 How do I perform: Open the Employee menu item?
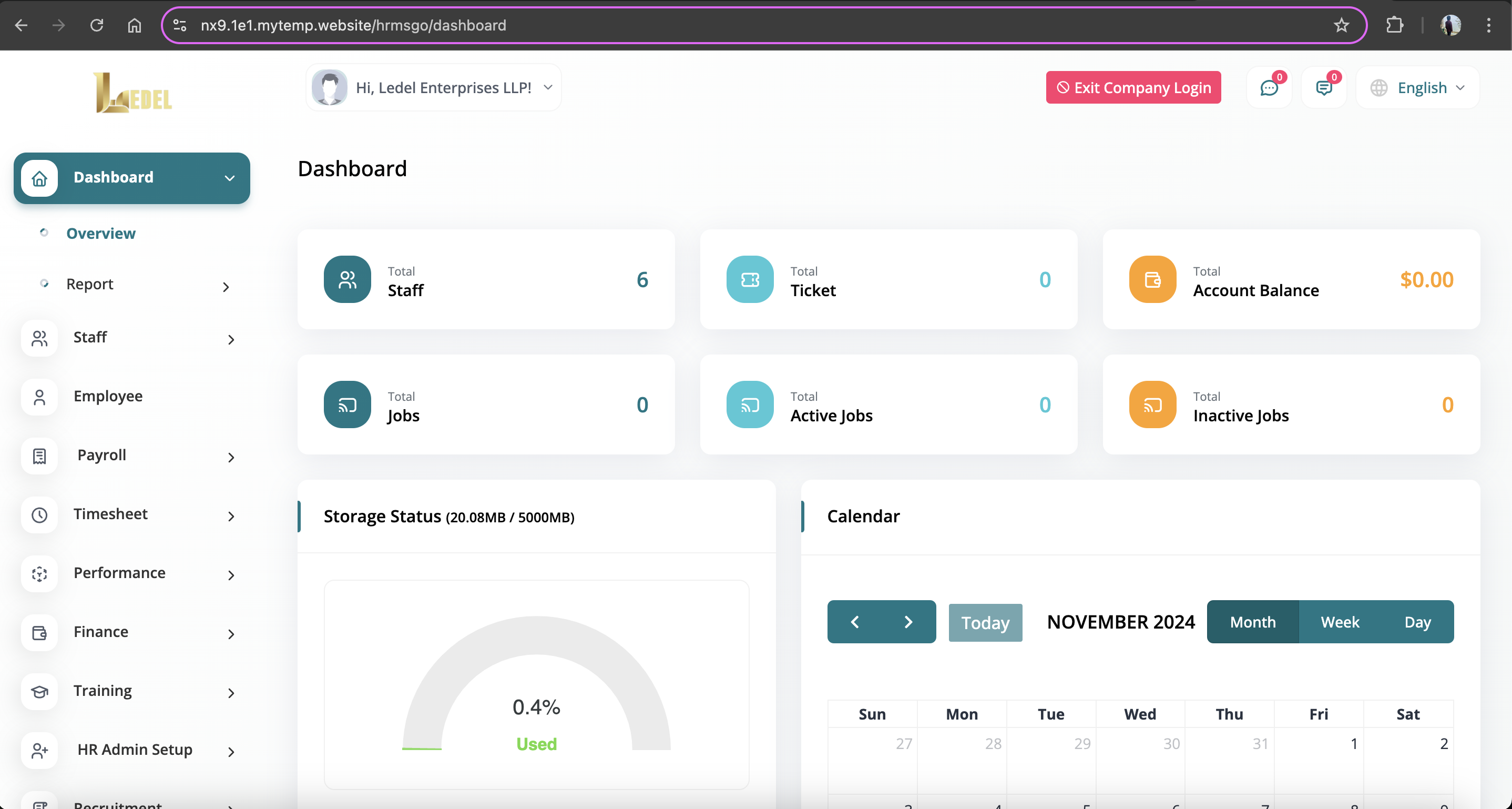pyautogui.click(x=108, y=396)
